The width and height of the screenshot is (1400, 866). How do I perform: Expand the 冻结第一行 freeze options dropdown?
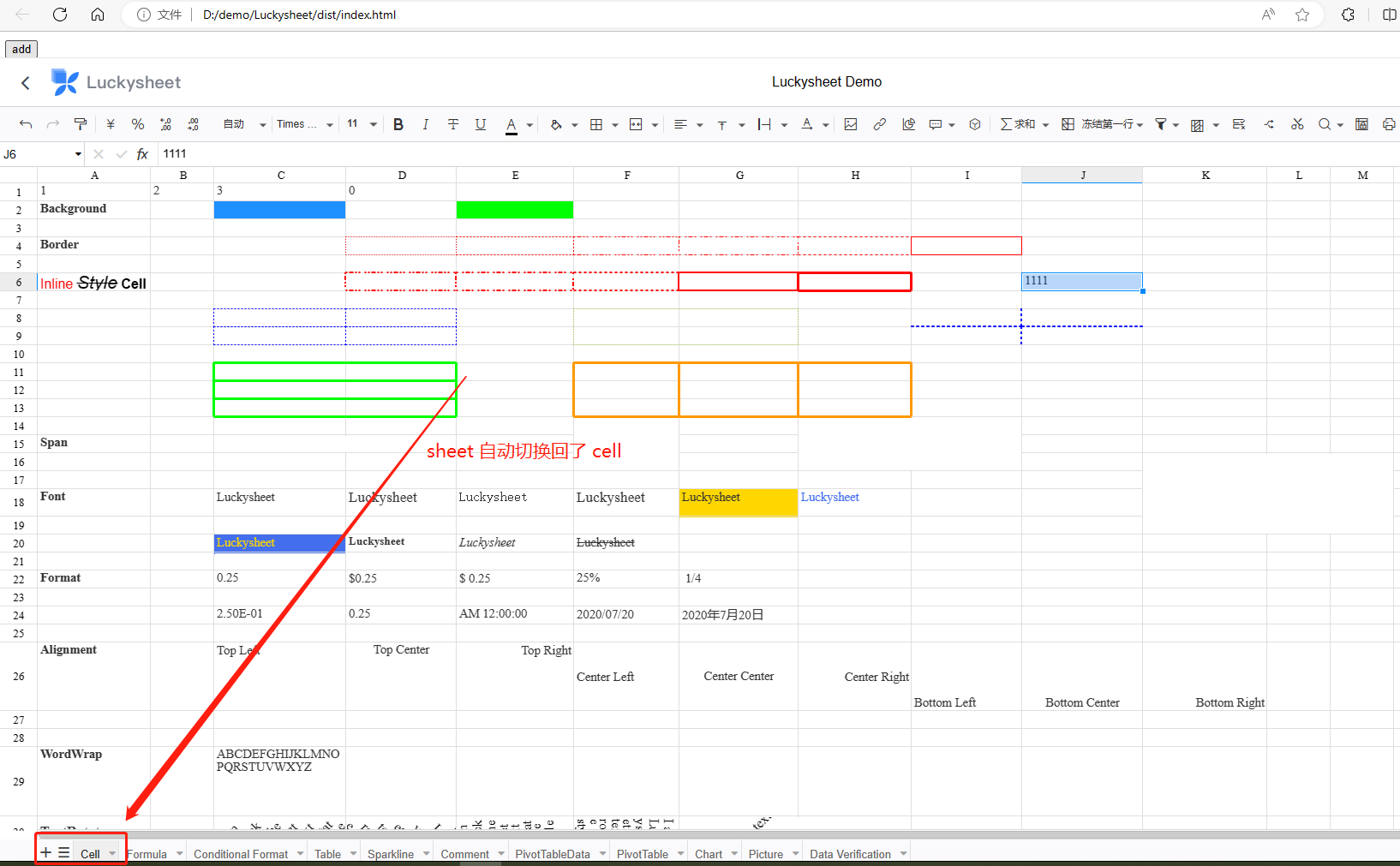point(1140,124)
